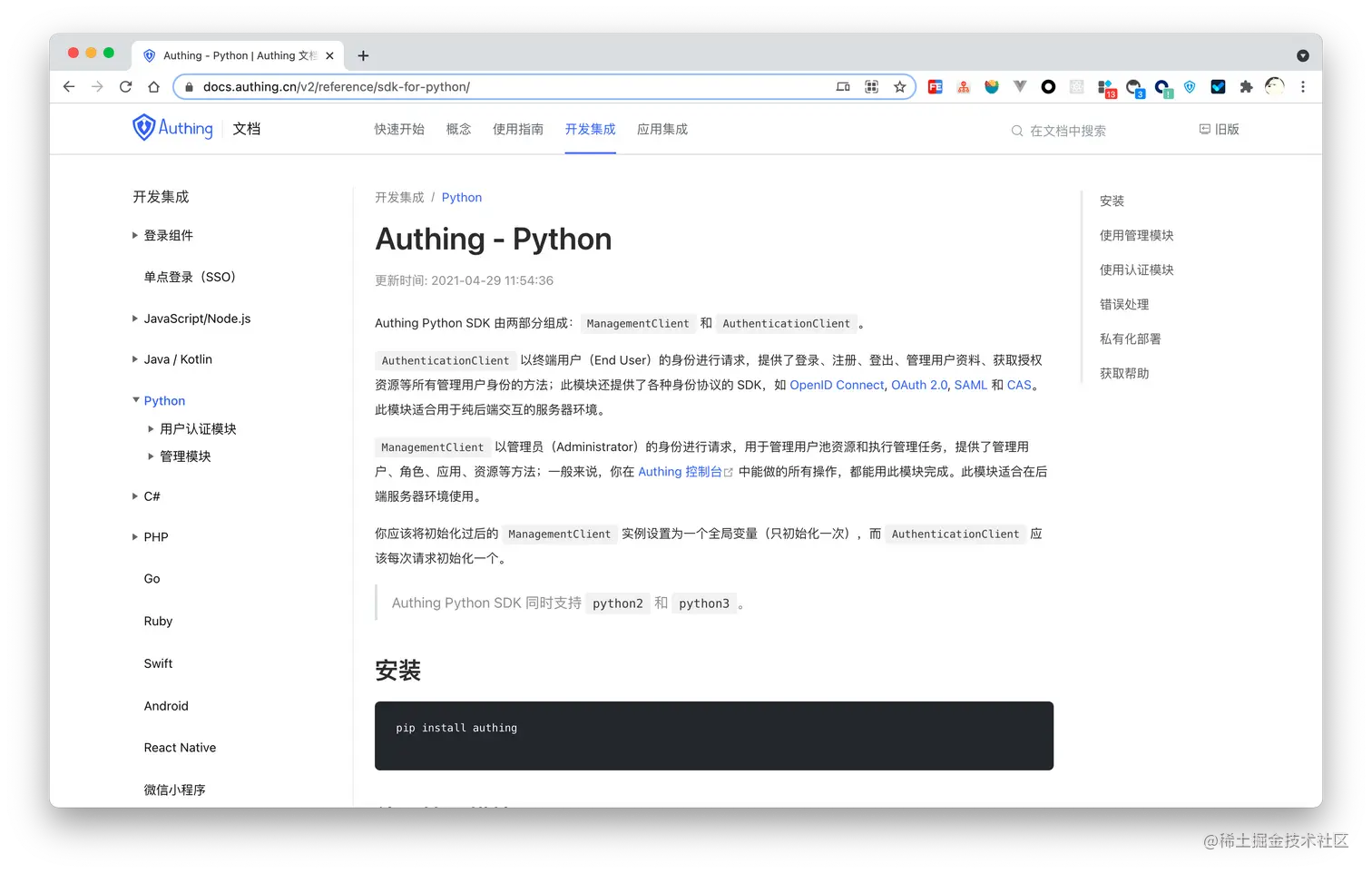This screenshot has width=1372, height=873.
Task: Open the 使用指南 nav tab
Action: 518,130
